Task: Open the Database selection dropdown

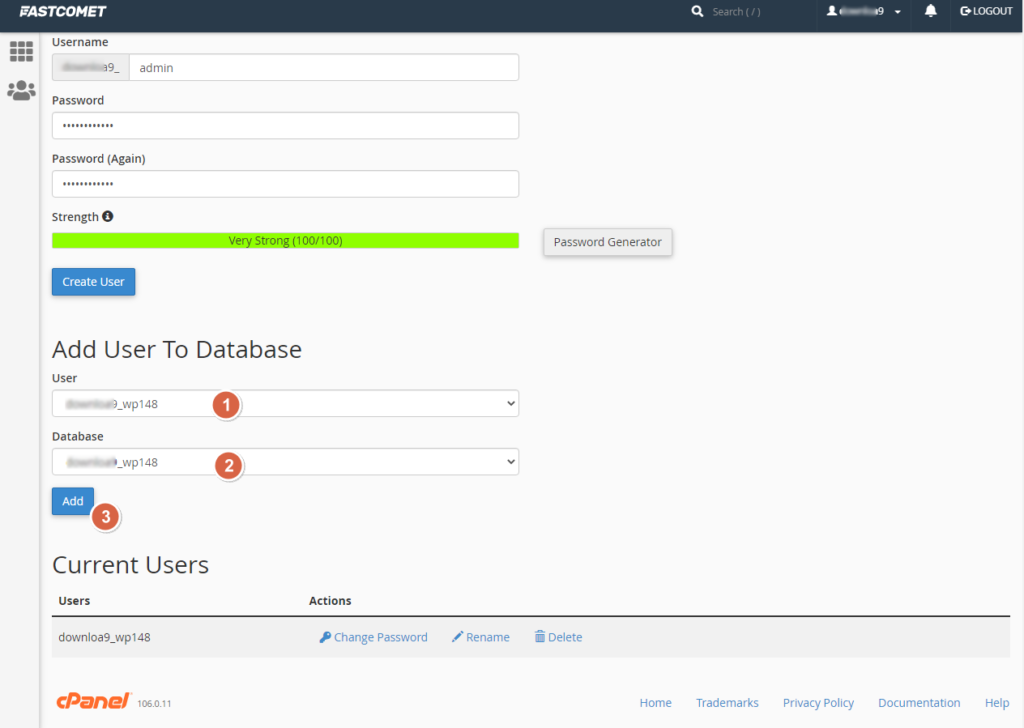Action: pyautogui.click(x=285, y=462)
